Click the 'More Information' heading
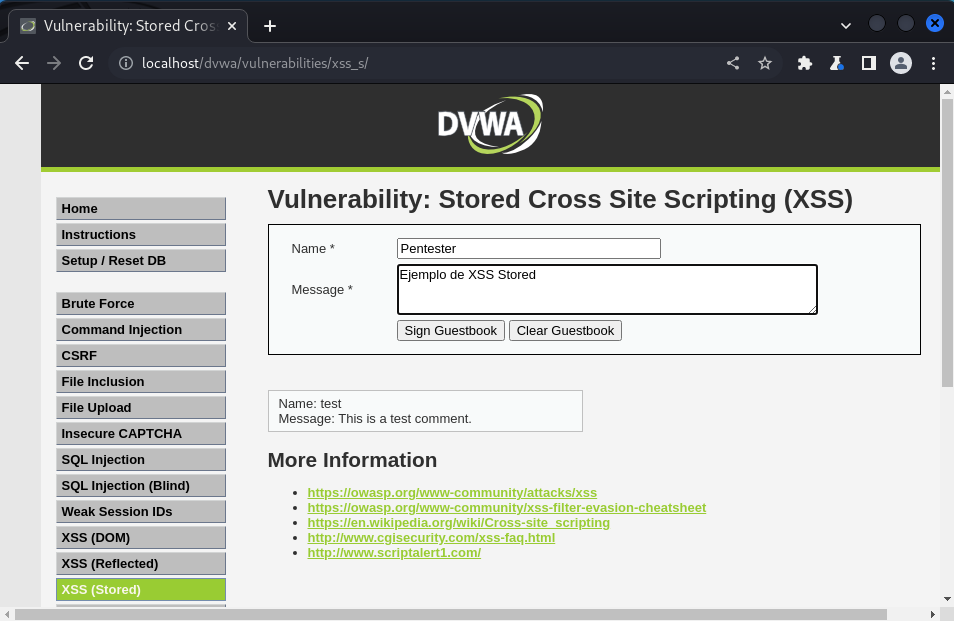Screen dimensions: 954x621 pyautogui.click(x=352, y=460)
